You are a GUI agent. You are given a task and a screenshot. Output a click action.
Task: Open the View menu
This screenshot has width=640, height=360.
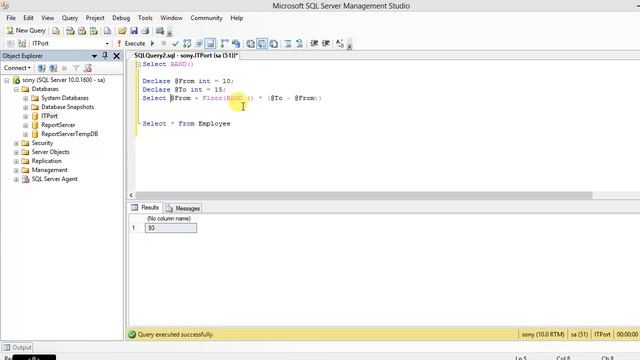click(47, 18)
